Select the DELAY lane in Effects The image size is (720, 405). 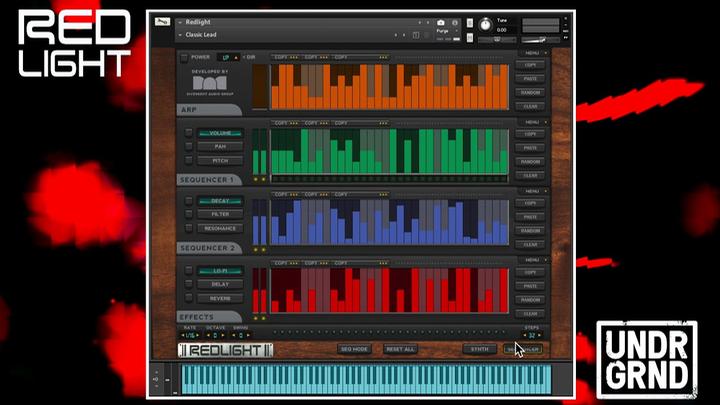point(220,284)
